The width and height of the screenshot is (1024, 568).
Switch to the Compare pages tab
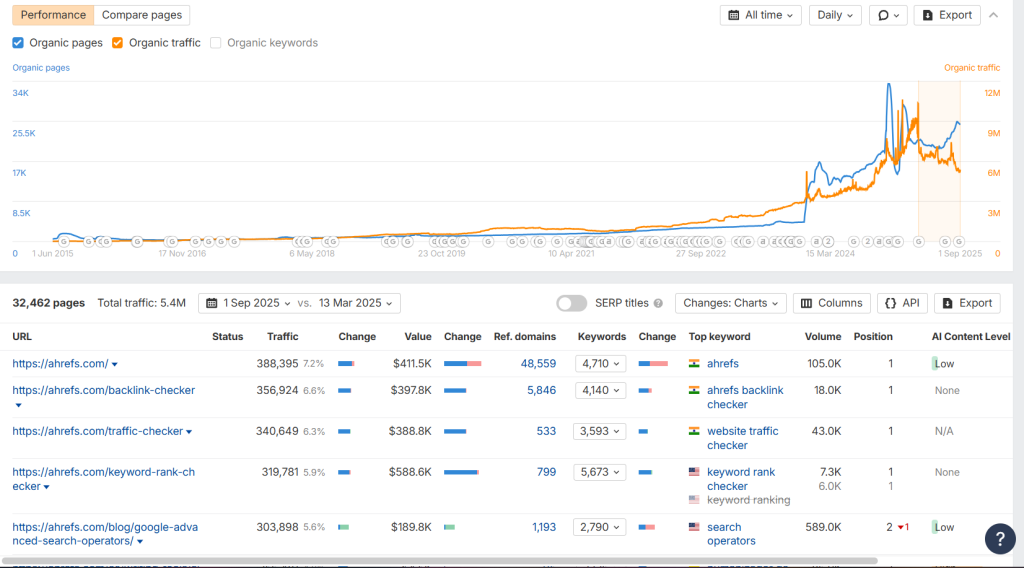coord(142,15)
